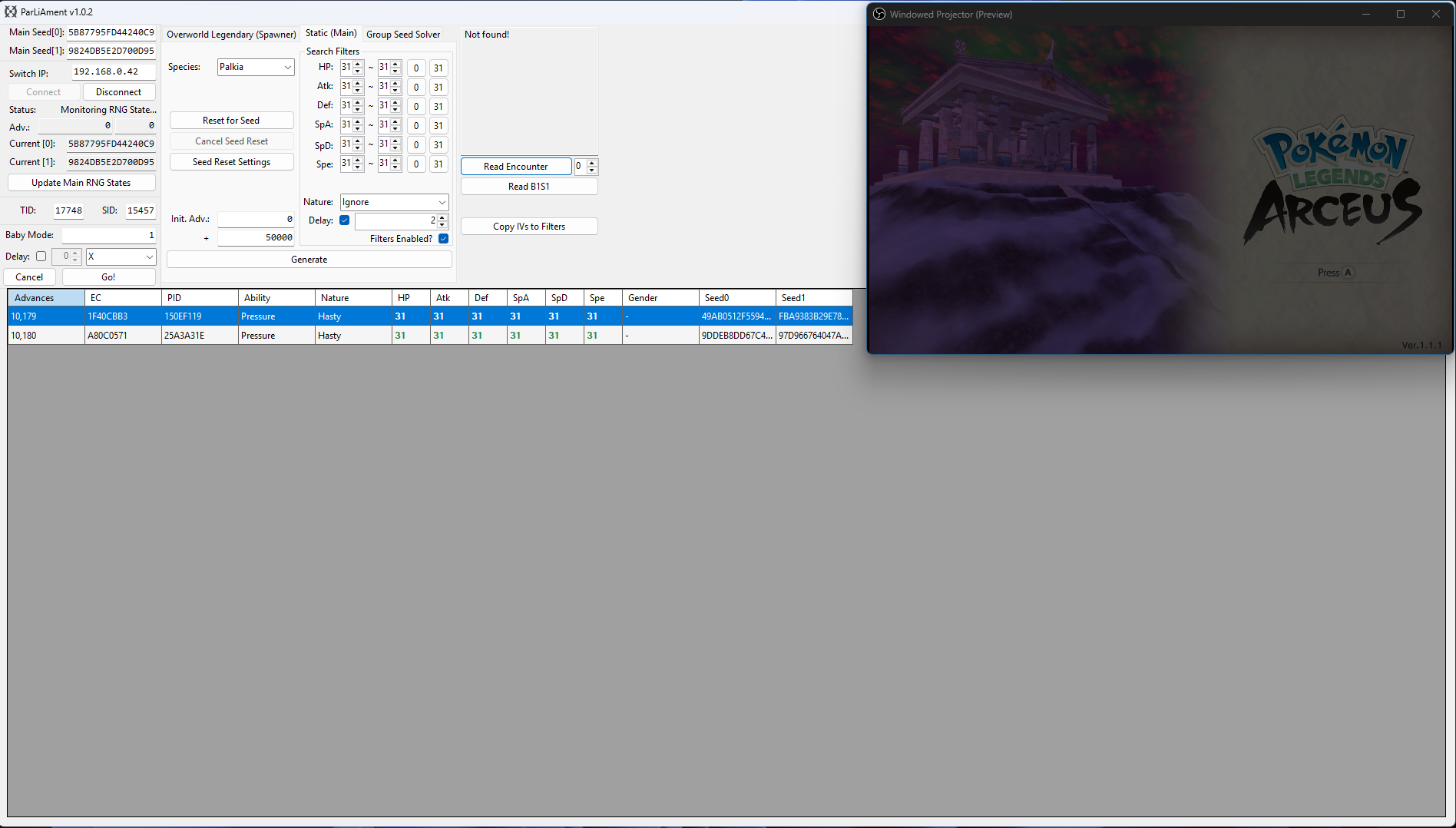The width and height of the screenshot is (1456, 828).
Task: Click the Switch IP input field
Action: pos(114,72)
